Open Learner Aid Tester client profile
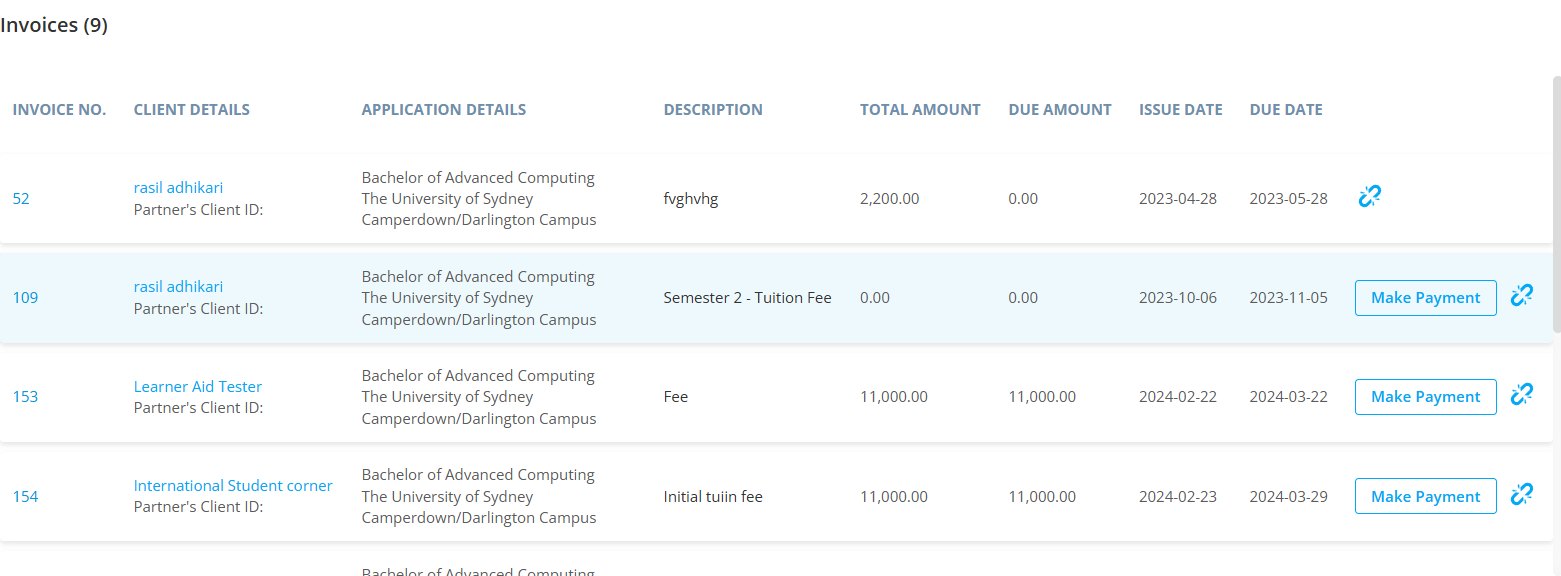Viewport: 1561px width, 576px height. coord(198,386)
